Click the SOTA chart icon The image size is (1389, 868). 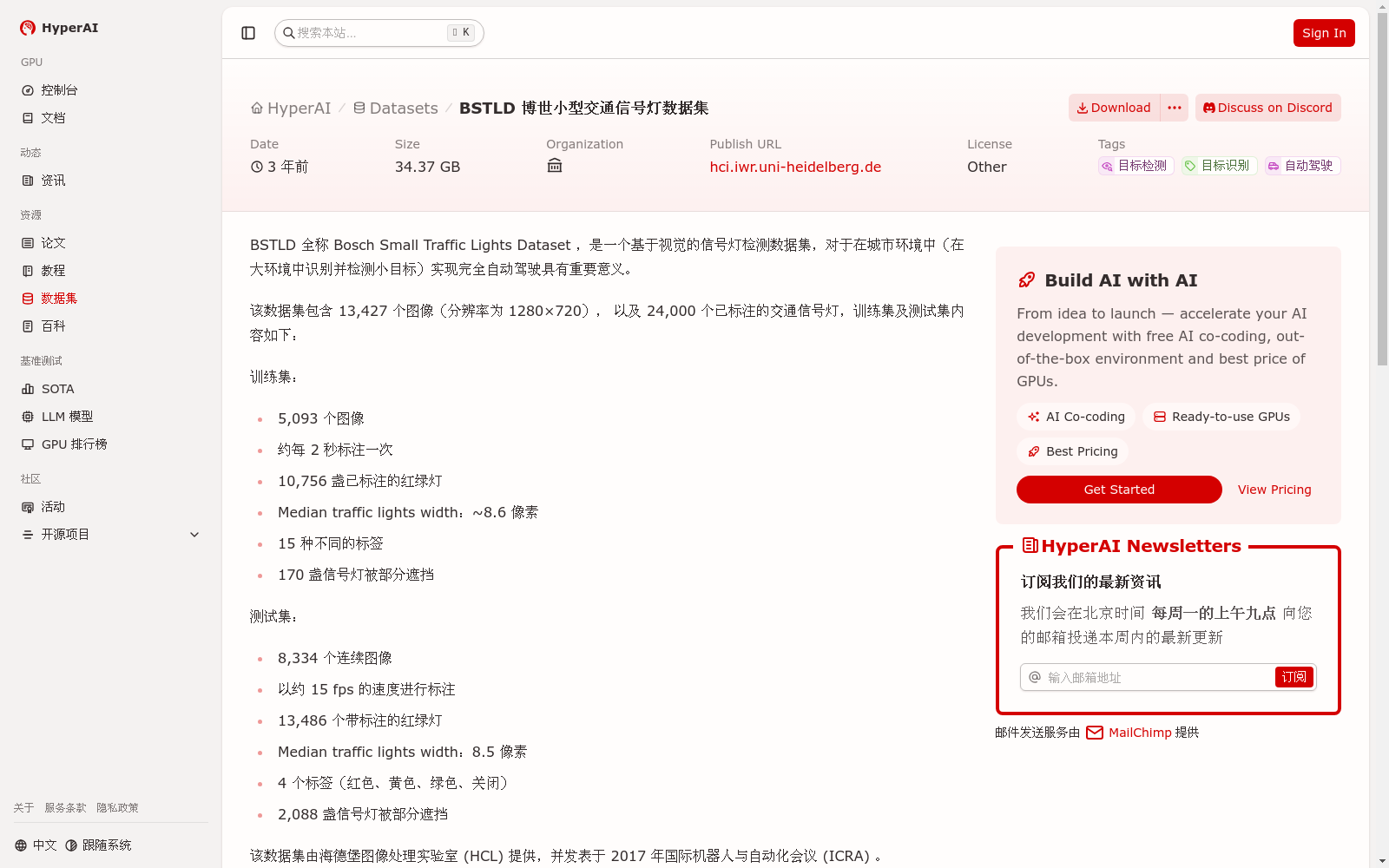28,389
